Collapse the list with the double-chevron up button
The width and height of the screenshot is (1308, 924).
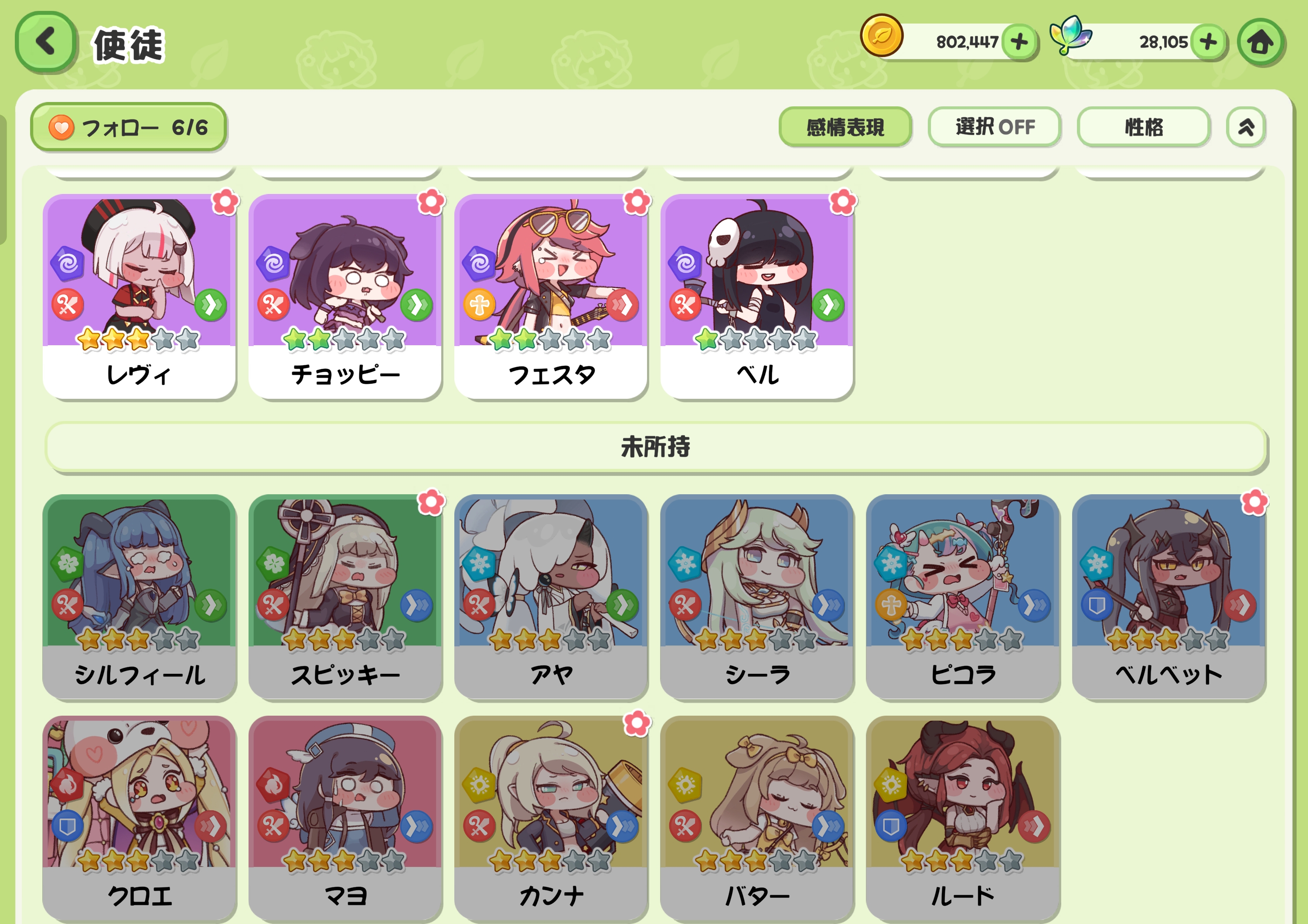(1246, 126)
